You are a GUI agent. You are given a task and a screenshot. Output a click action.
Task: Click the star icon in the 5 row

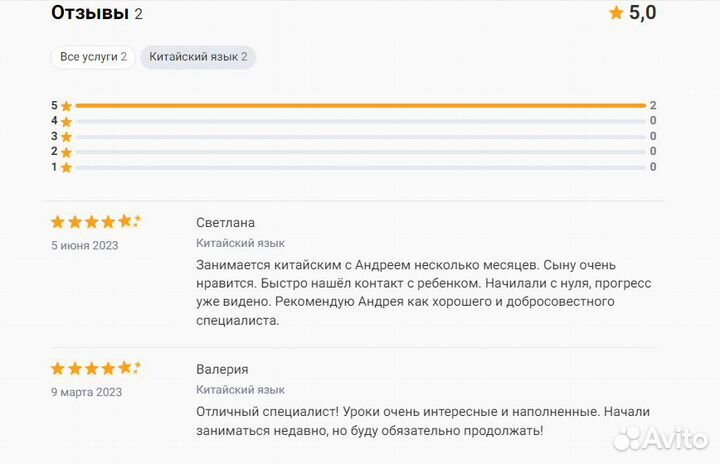point(67,106)
